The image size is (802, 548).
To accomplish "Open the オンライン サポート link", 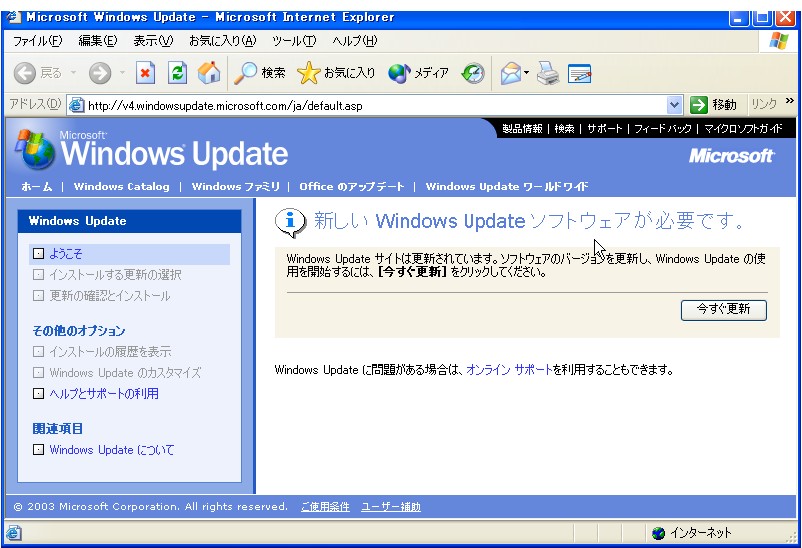I will point(509,370).
